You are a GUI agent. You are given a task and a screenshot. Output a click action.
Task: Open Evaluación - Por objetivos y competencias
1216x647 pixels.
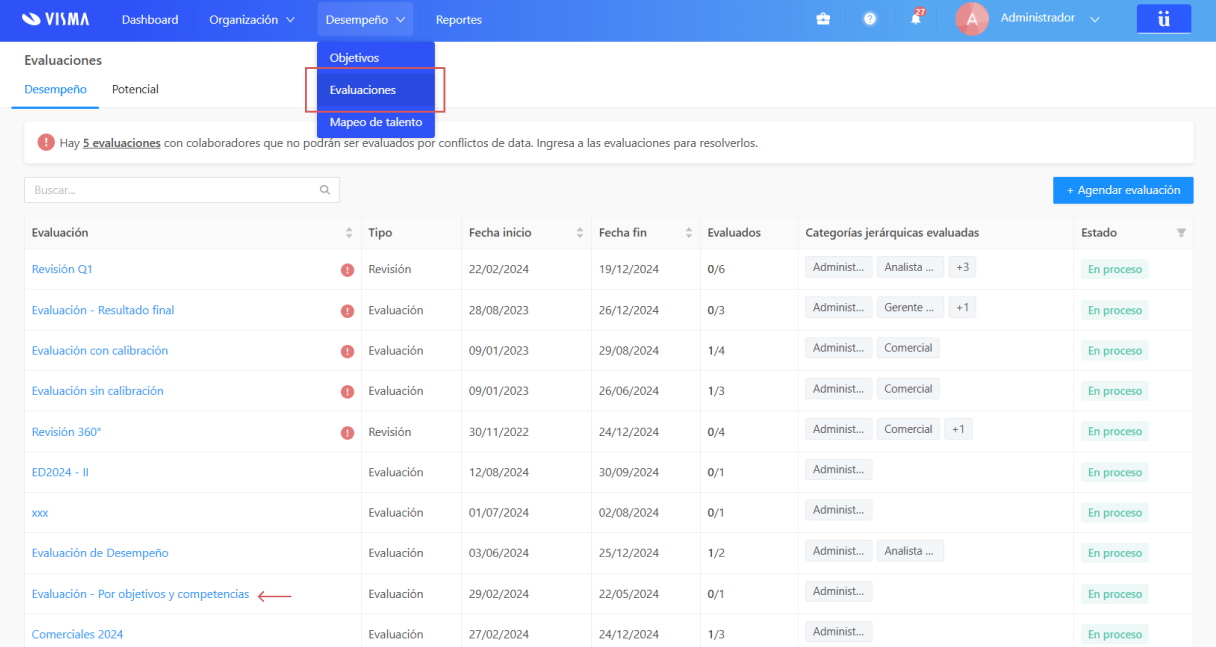pos(140,594)
